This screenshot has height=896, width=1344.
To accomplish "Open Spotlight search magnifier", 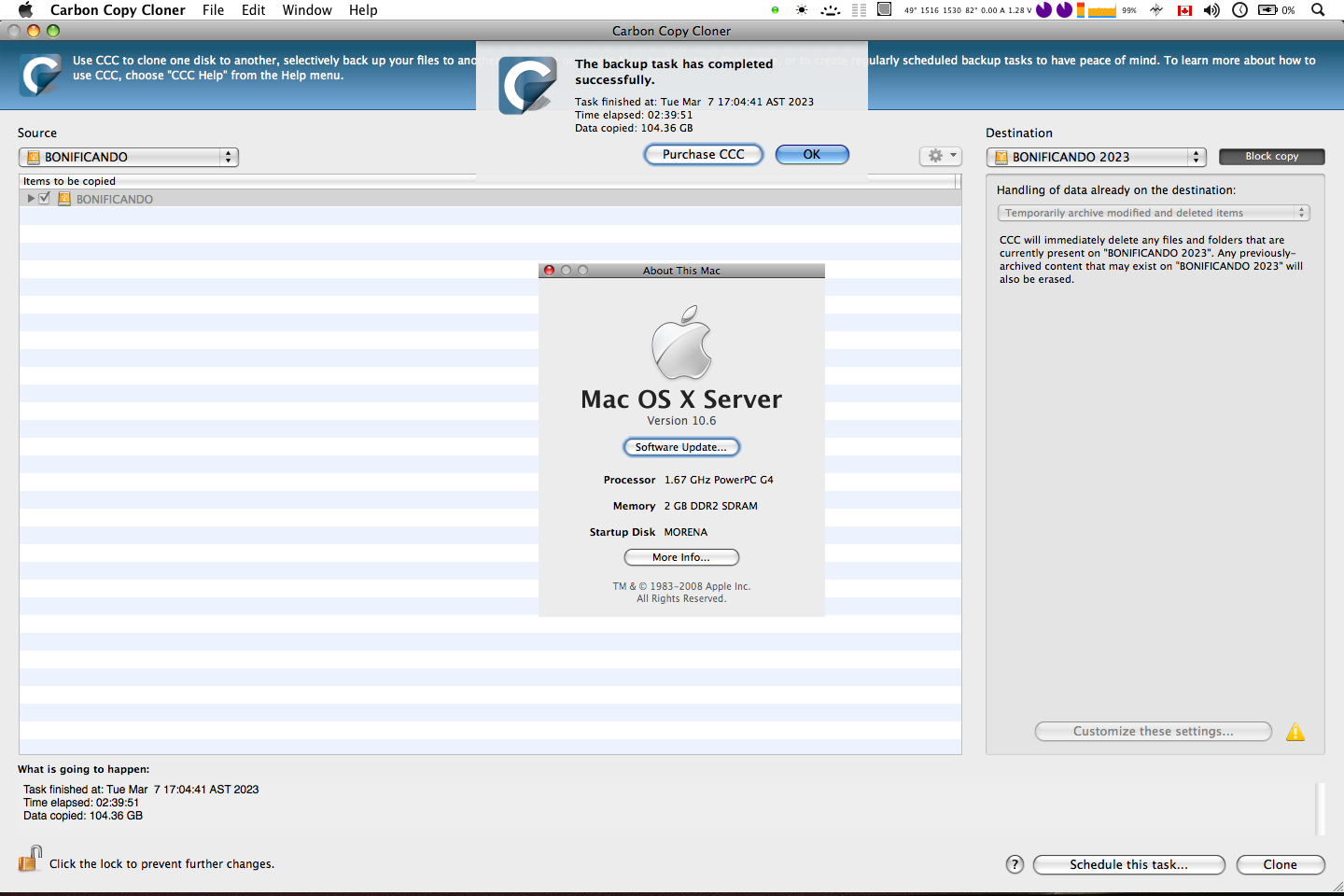I will coord(1318,10).
